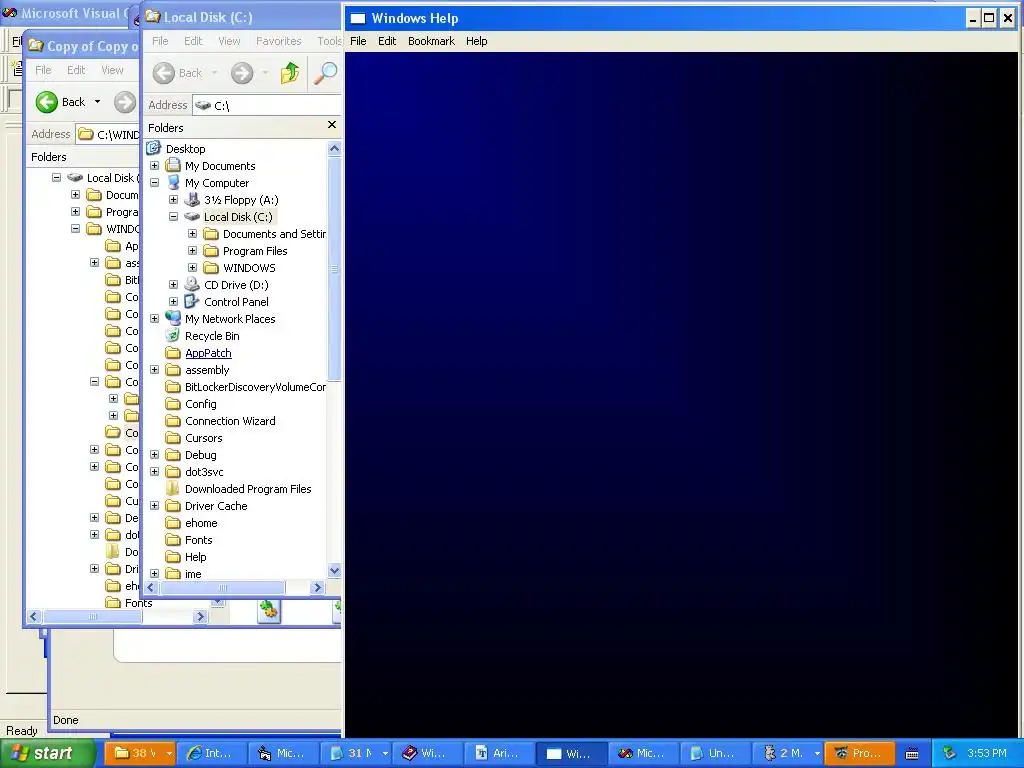Click the address field showing C:\
Viewport: 1024px width, 768px height.
[x=267, y=105]
